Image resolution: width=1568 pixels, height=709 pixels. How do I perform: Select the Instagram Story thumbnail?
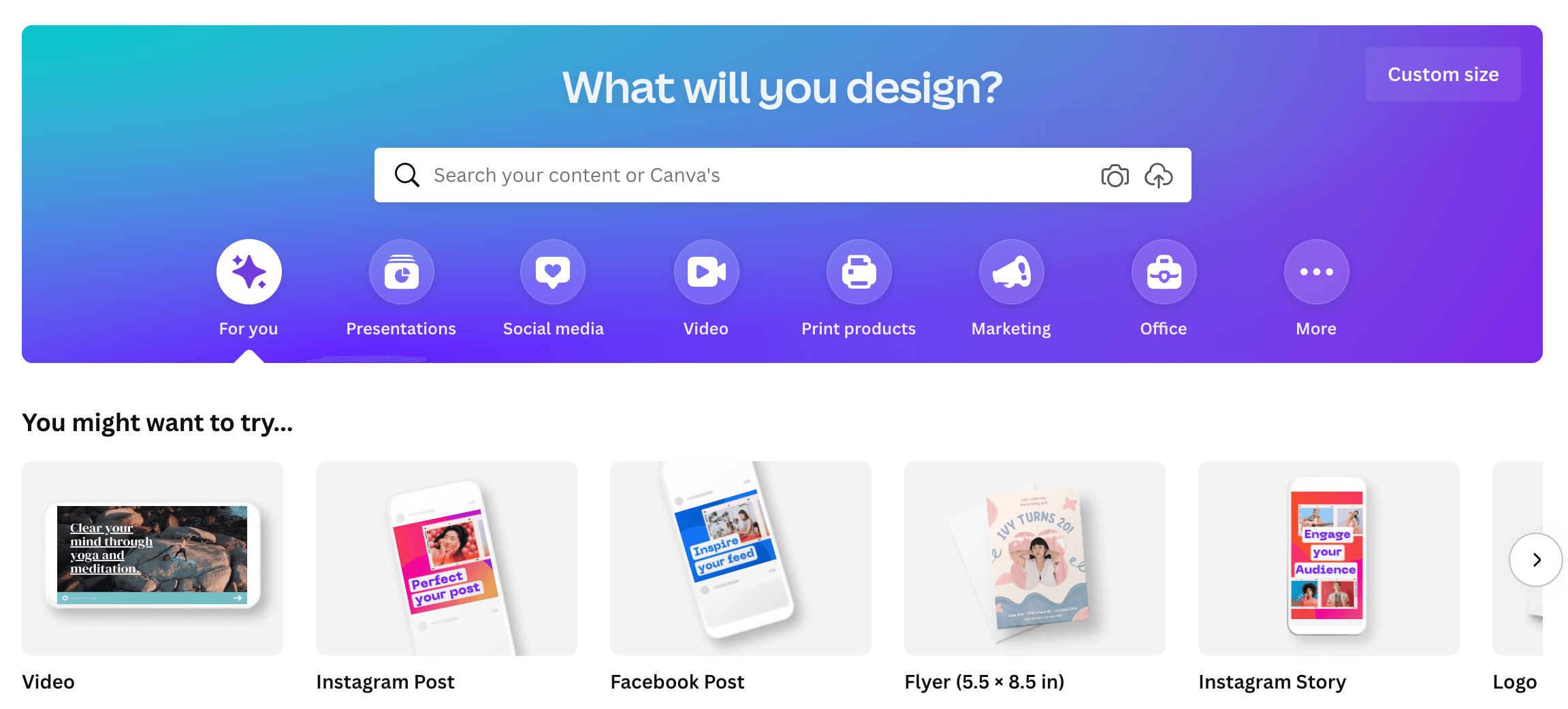point(1329,558)
